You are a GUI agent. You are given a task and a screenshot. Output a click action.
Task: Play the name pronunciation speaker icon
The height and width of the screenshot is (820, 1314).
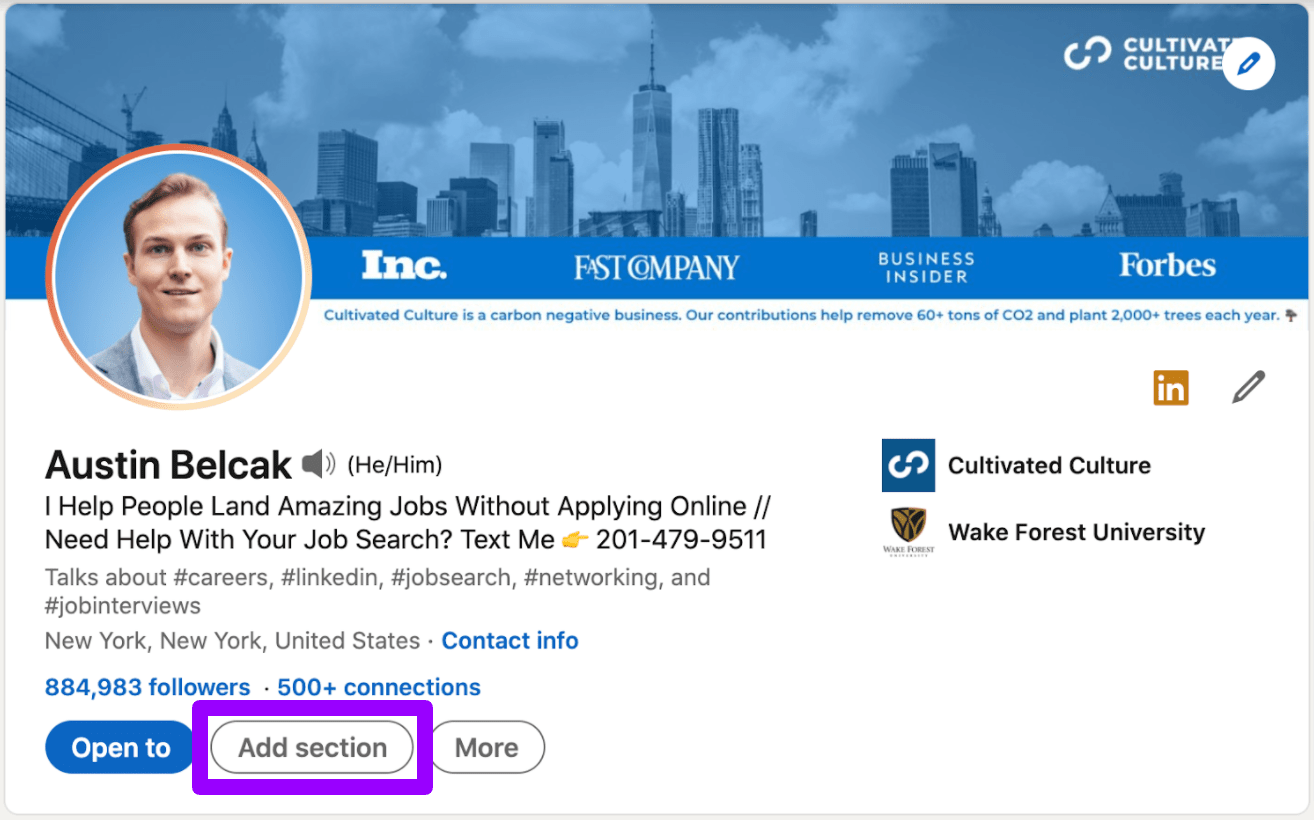click(319, 465)
